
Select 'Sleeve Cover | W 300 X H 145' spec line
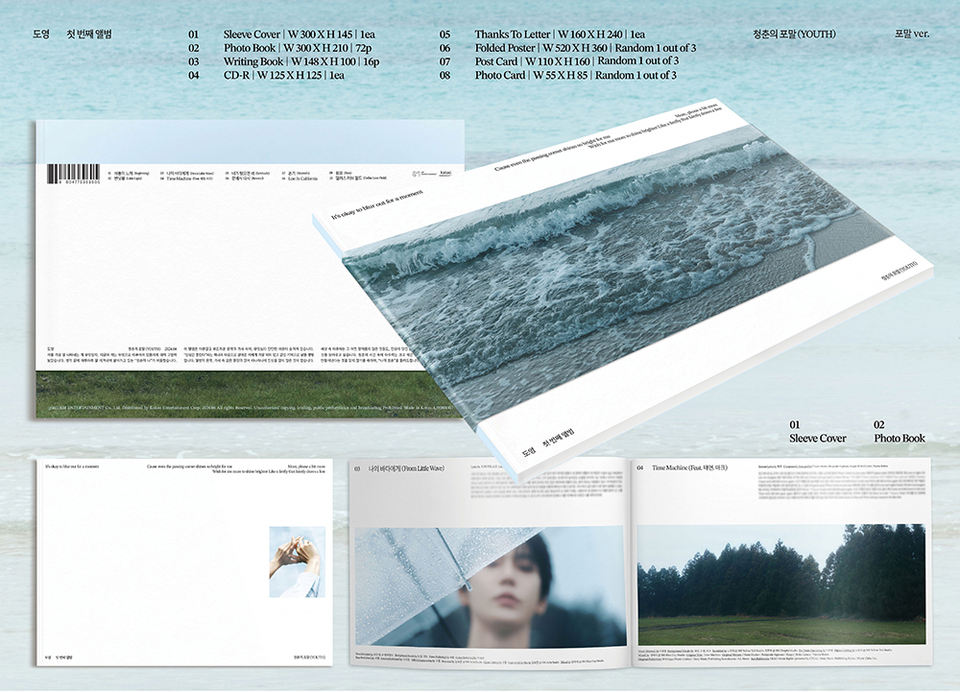(x=299, y=34)
